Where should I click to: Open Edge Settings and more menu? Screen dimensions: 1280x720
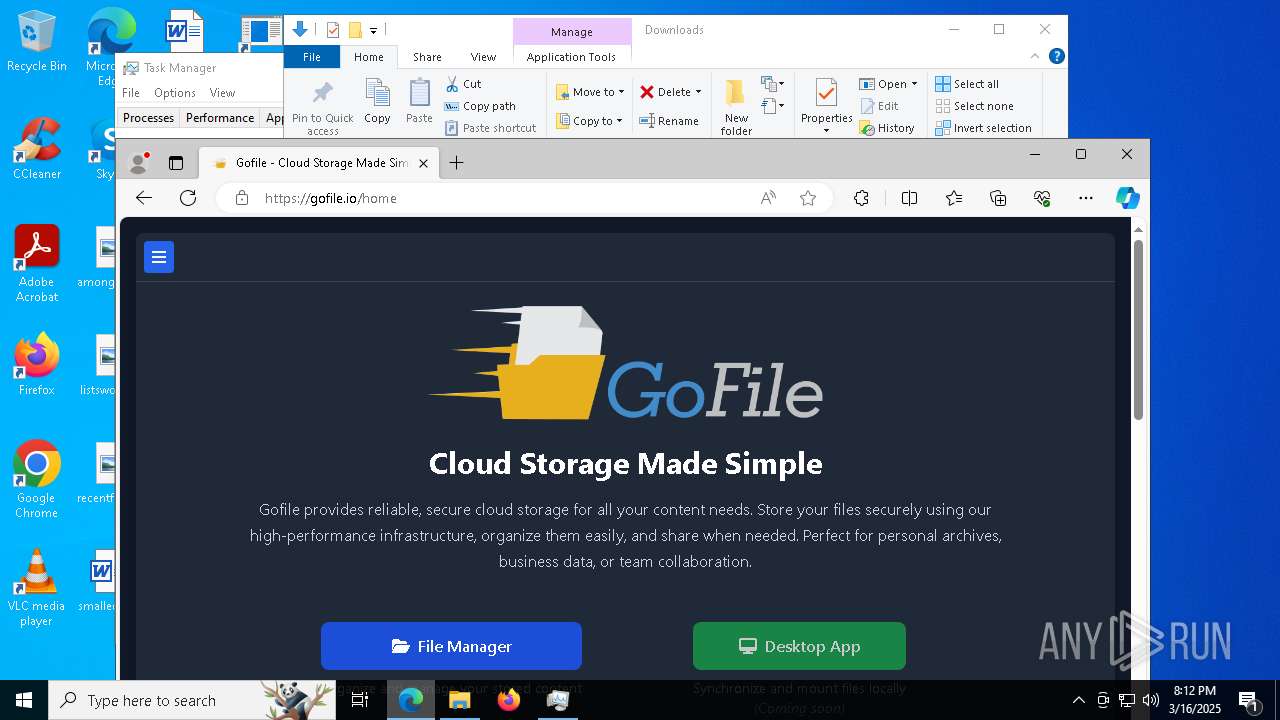click(1086, 198)
